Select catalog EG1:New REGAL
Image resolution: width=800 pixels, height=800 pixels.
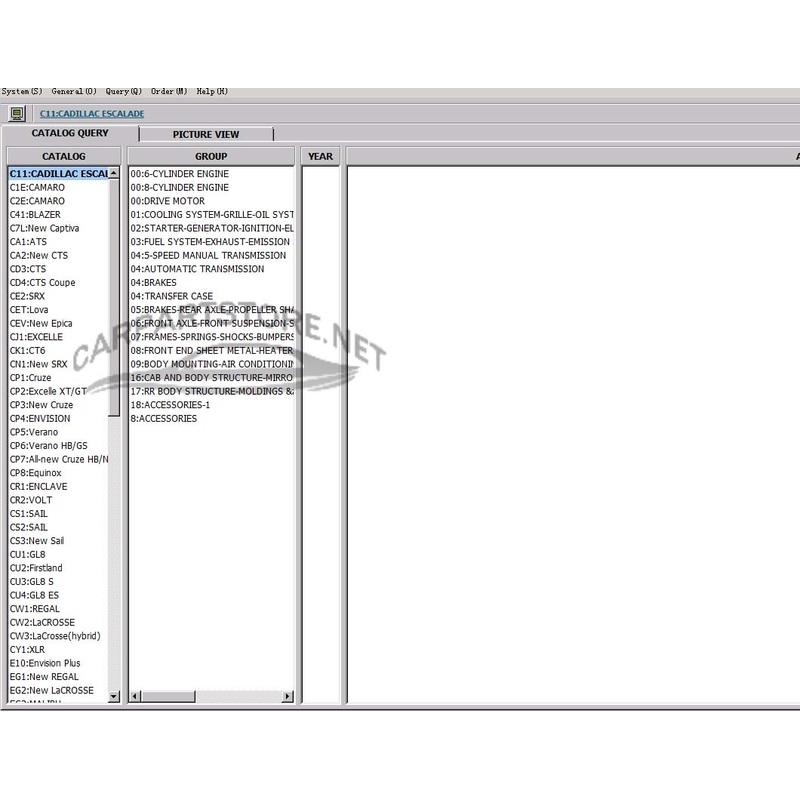44,677
